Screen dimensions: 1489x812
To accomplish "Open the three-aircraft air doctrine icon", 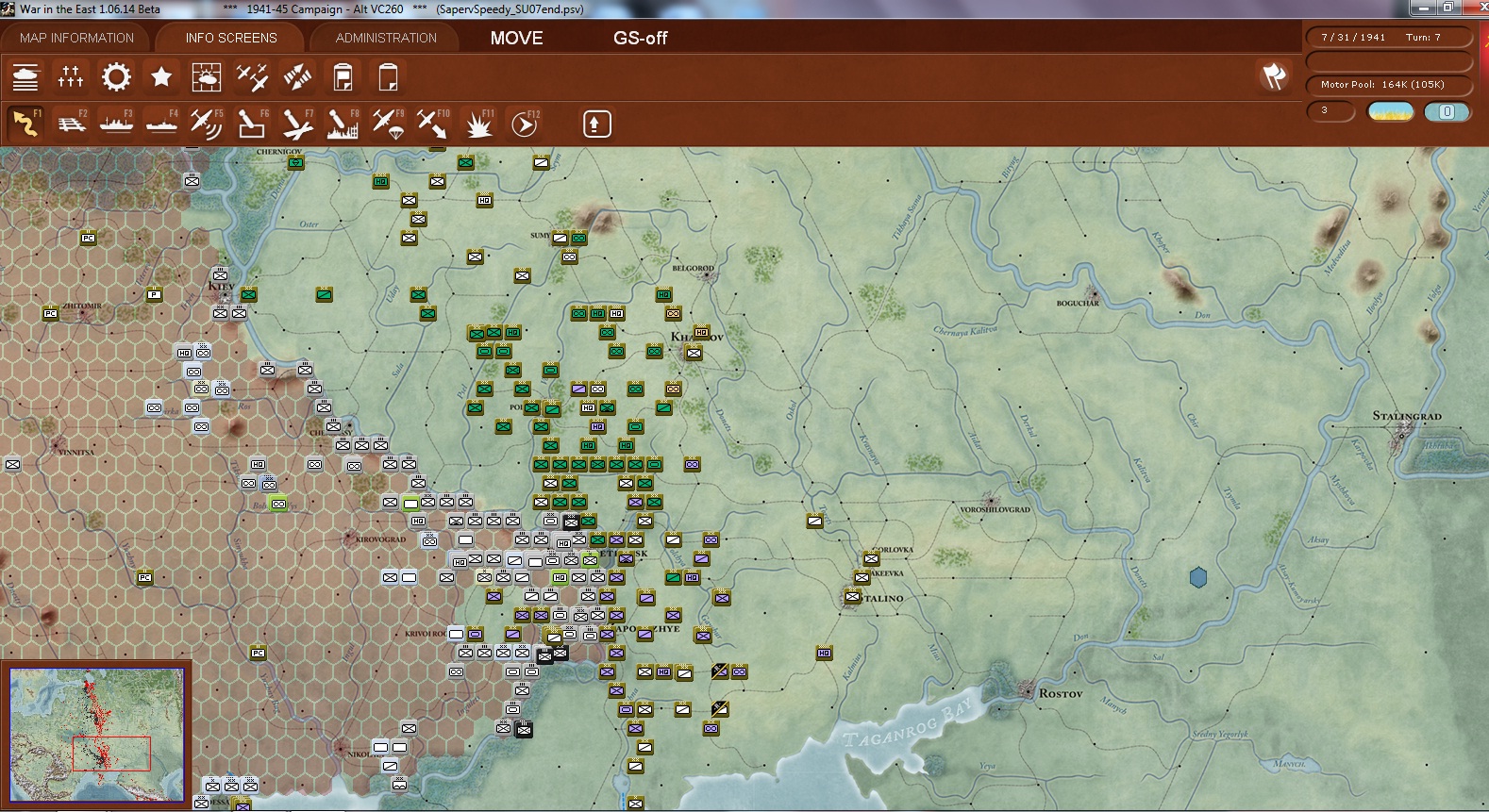I will pyautogui.click(x=252, y=76).
